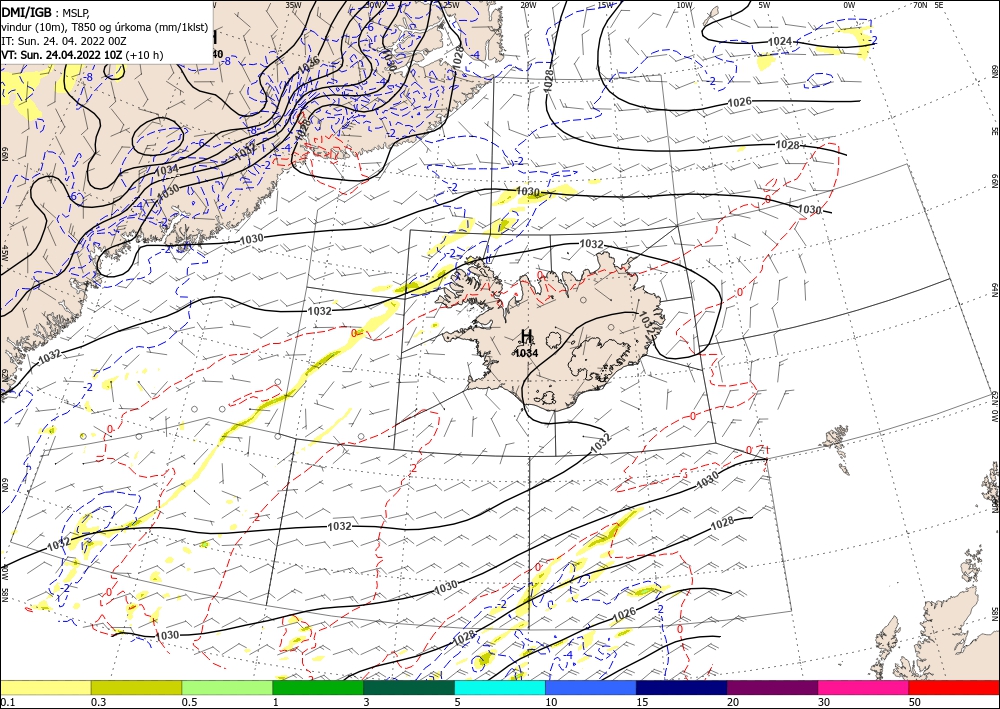Select the green 1–3 mm legend swatch
Image resolution: width=1000 pixels, height=709 pixels.
[x=318, y=687]
